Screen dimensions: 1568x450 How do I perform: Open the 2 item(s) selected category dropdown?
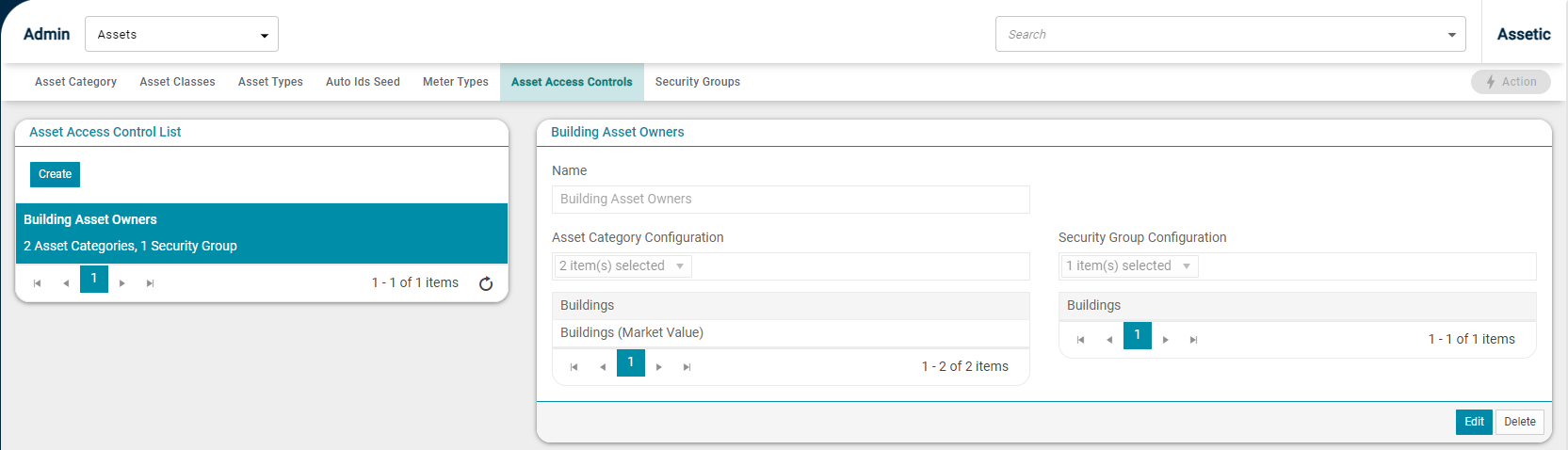[622, 266]
